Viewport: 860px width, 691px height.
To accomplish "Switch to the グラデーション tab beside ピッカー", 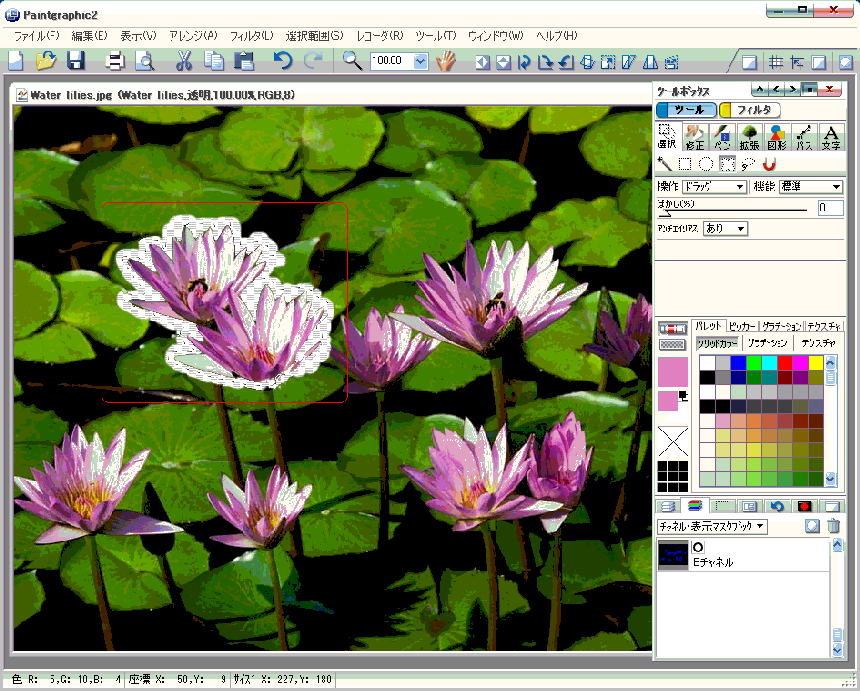I will pyautogui.click(x=782, y=326).
